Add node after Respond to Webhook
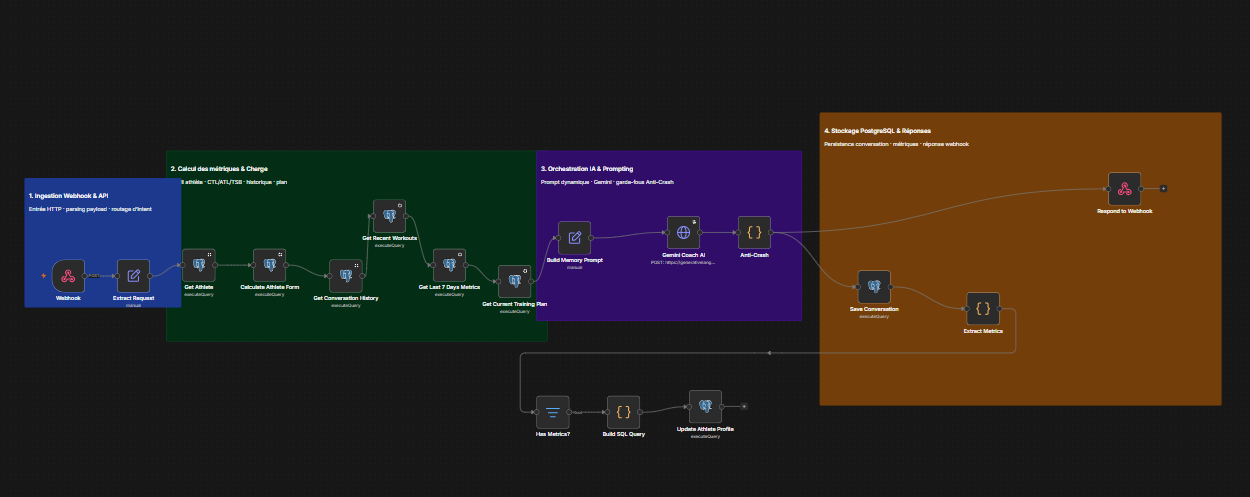Image resolution: width=1250 pixels, height=497 pixels. click(1163, 188)
